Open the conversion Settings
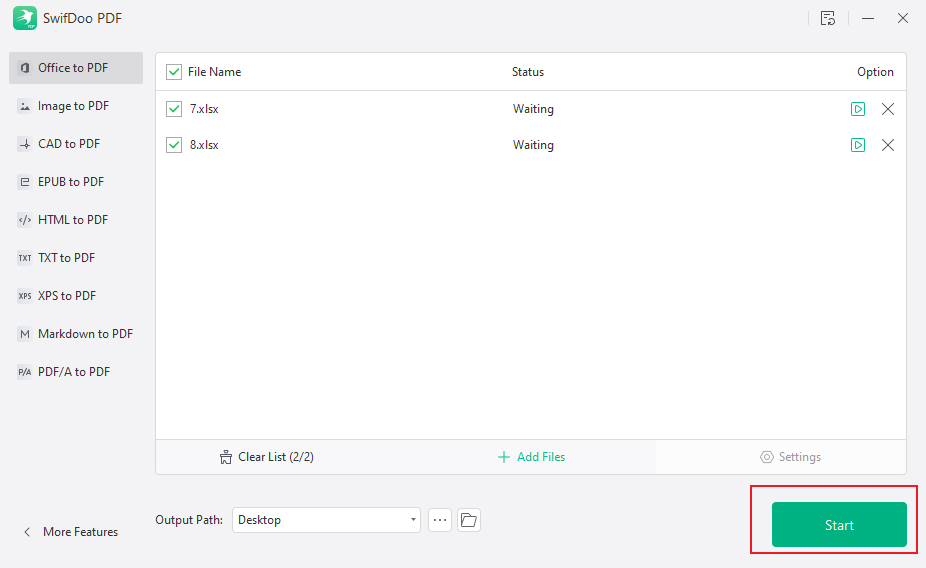Viewport: 926px width, 568px height. click(790, 457)
